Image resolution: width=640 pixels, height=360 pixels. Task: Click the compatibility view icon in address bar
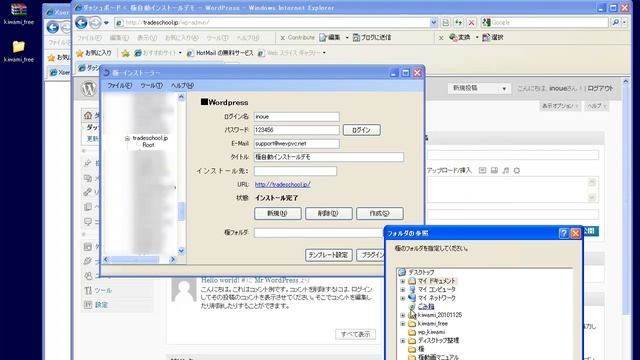click(446, 23)
